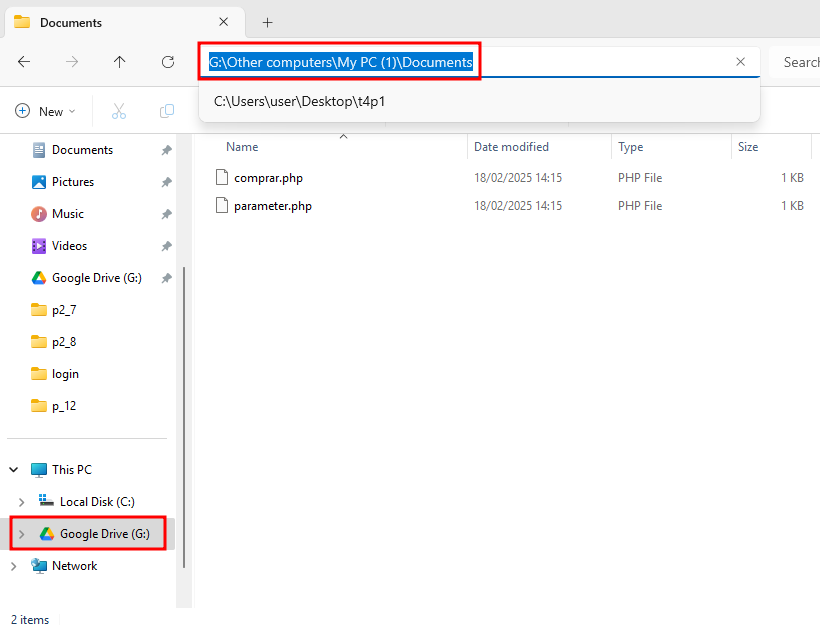The width and height of the screenshot is (820, 626).
Task: Click the plus icon in New button
Action: (22, 111)
